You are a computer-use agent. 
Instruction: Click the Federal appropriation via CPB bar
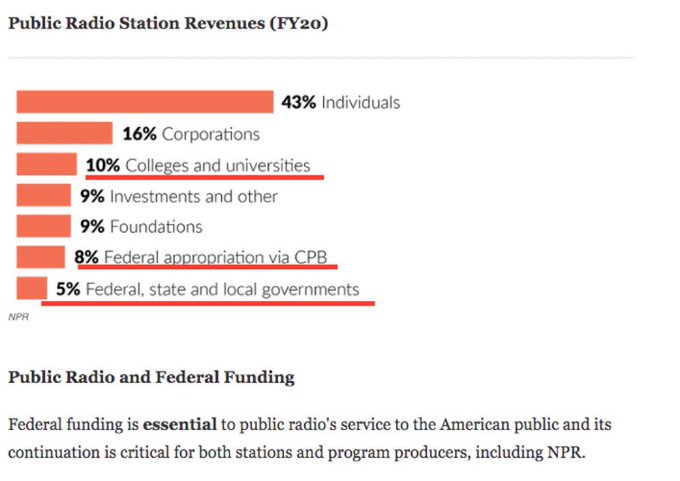tap(41, 257)
